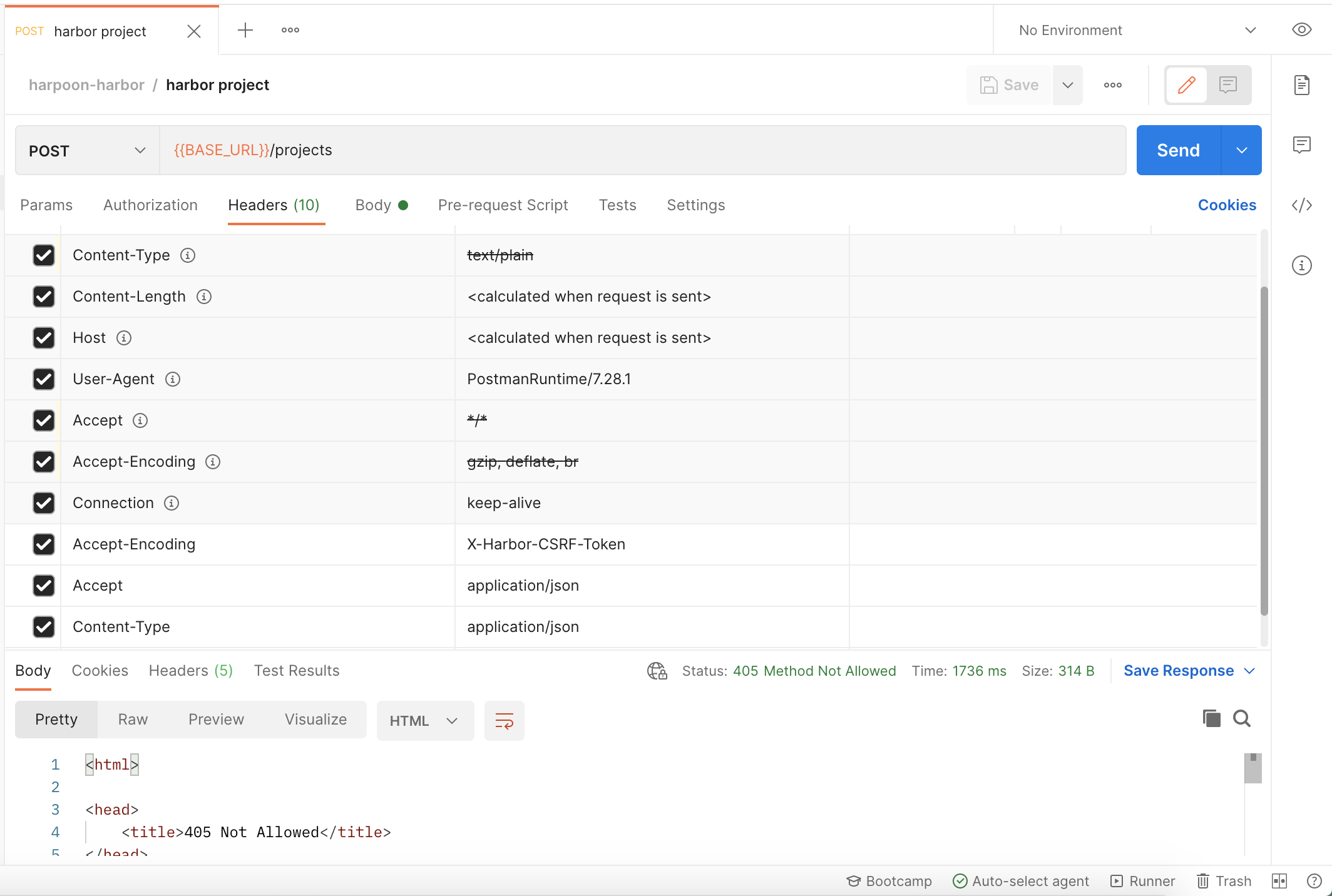The image size is (1332, 896).
Task: Search response body with magnifier icon
Action: 1242,718
